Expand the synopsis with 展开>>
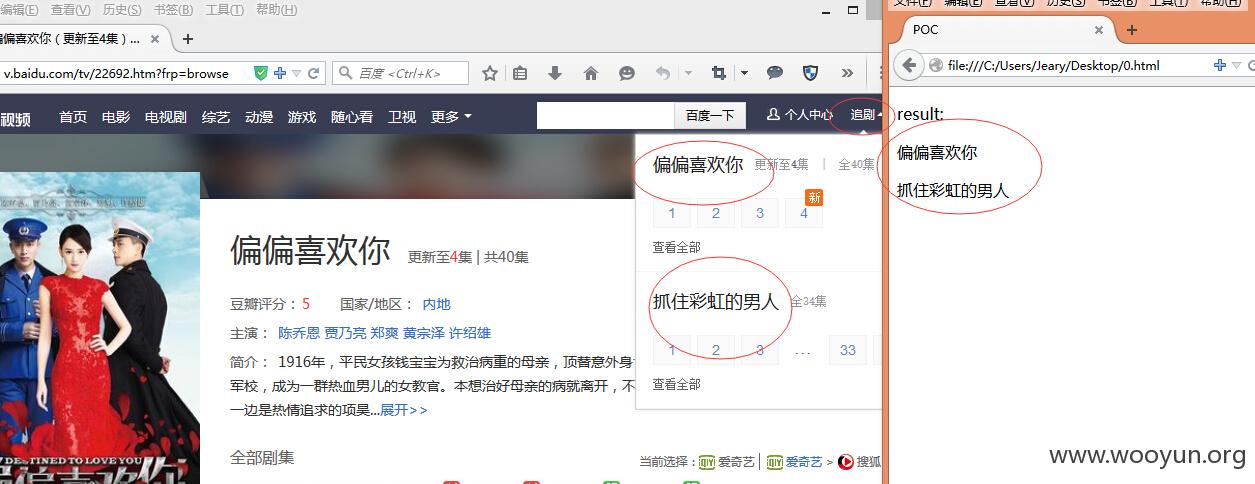Screen dimensions: 1255x484 coord(404,410)
